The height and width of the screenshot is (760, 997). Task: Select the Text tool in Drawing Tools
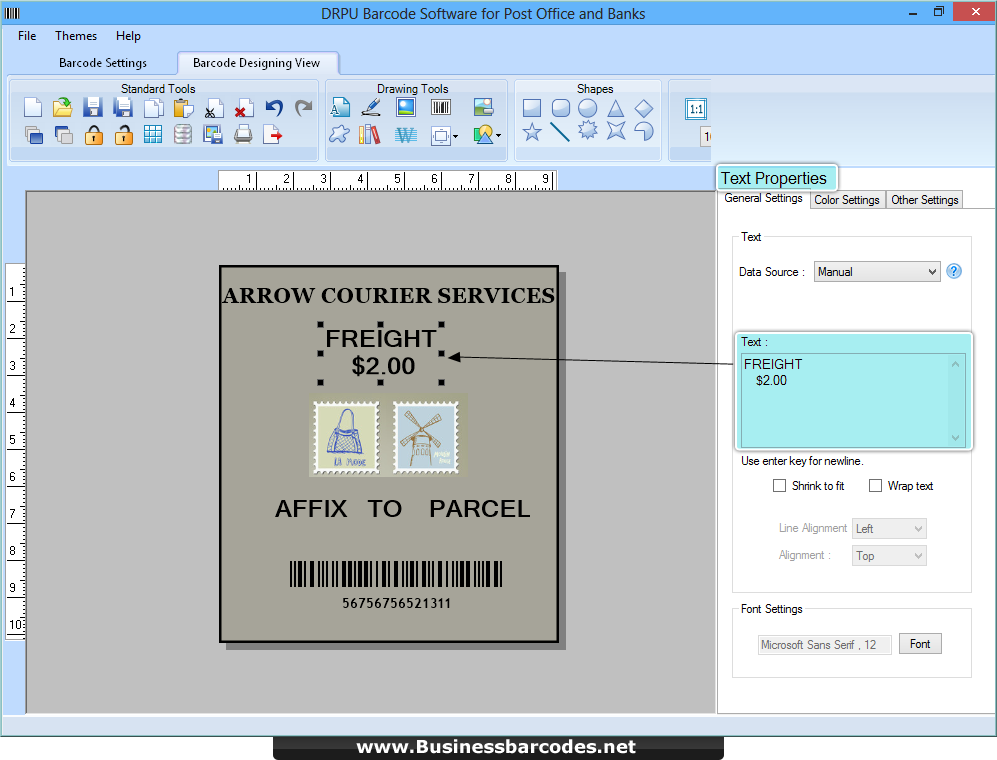(x=340, y=107)
